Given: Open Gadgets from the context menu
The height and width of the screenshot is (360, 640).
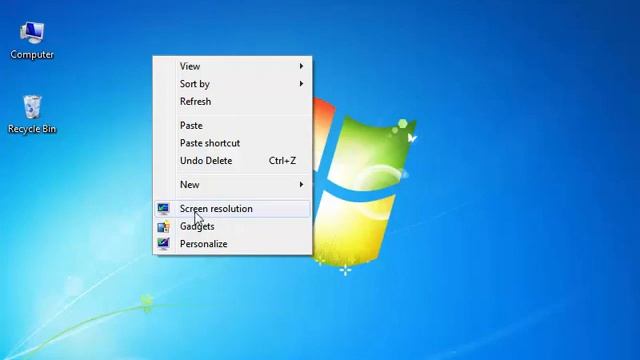Looking at the screenshot, I should (232, 226).
